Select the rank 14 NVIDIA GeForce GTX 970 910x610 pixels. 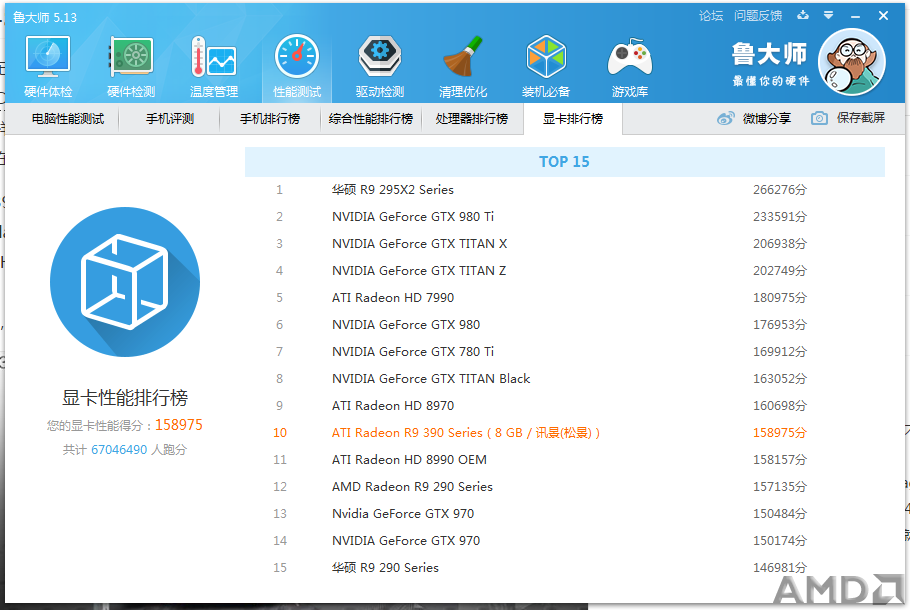tap(565, 540)
